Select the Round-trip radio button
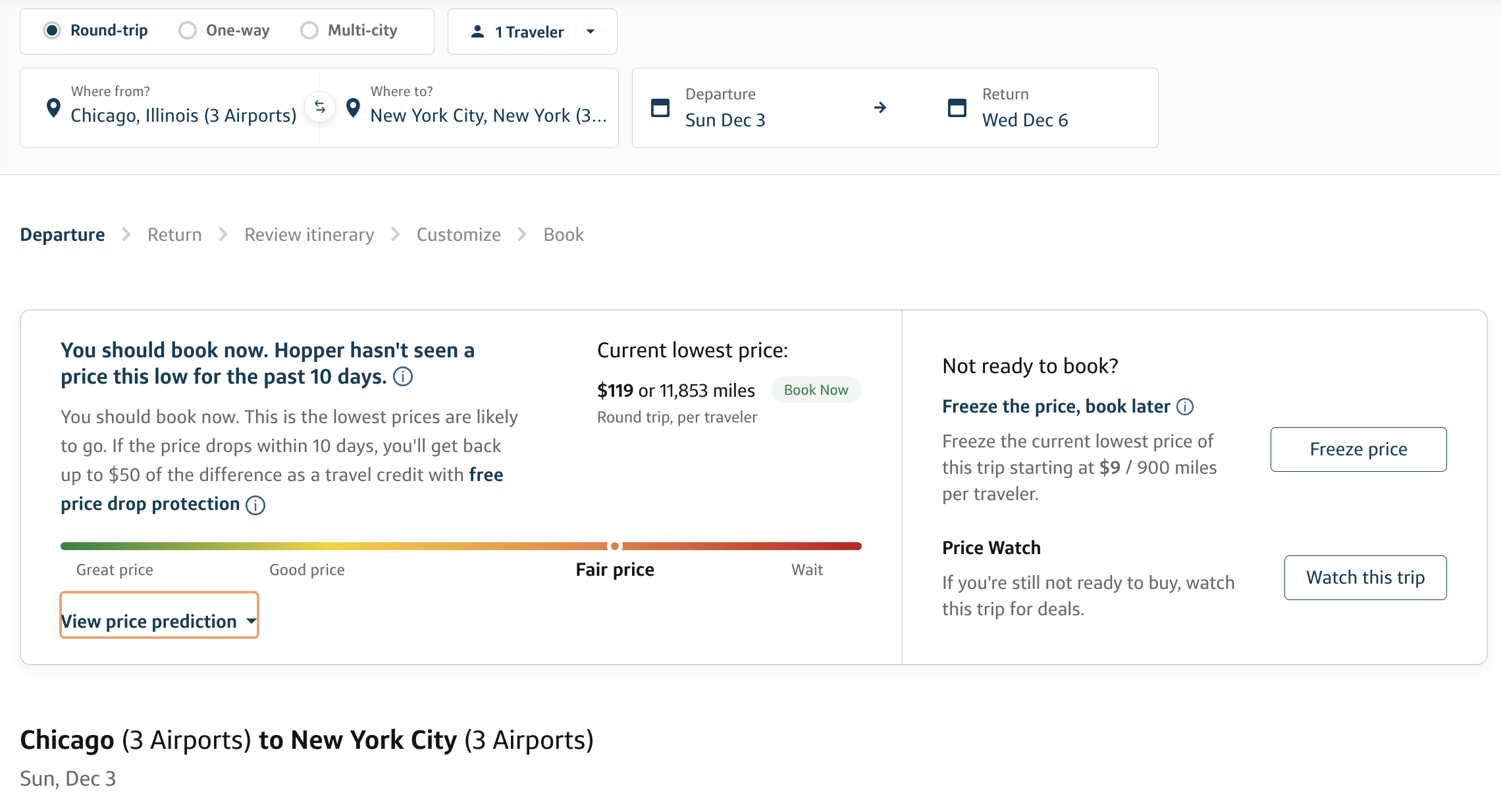 tap(52, 30)
